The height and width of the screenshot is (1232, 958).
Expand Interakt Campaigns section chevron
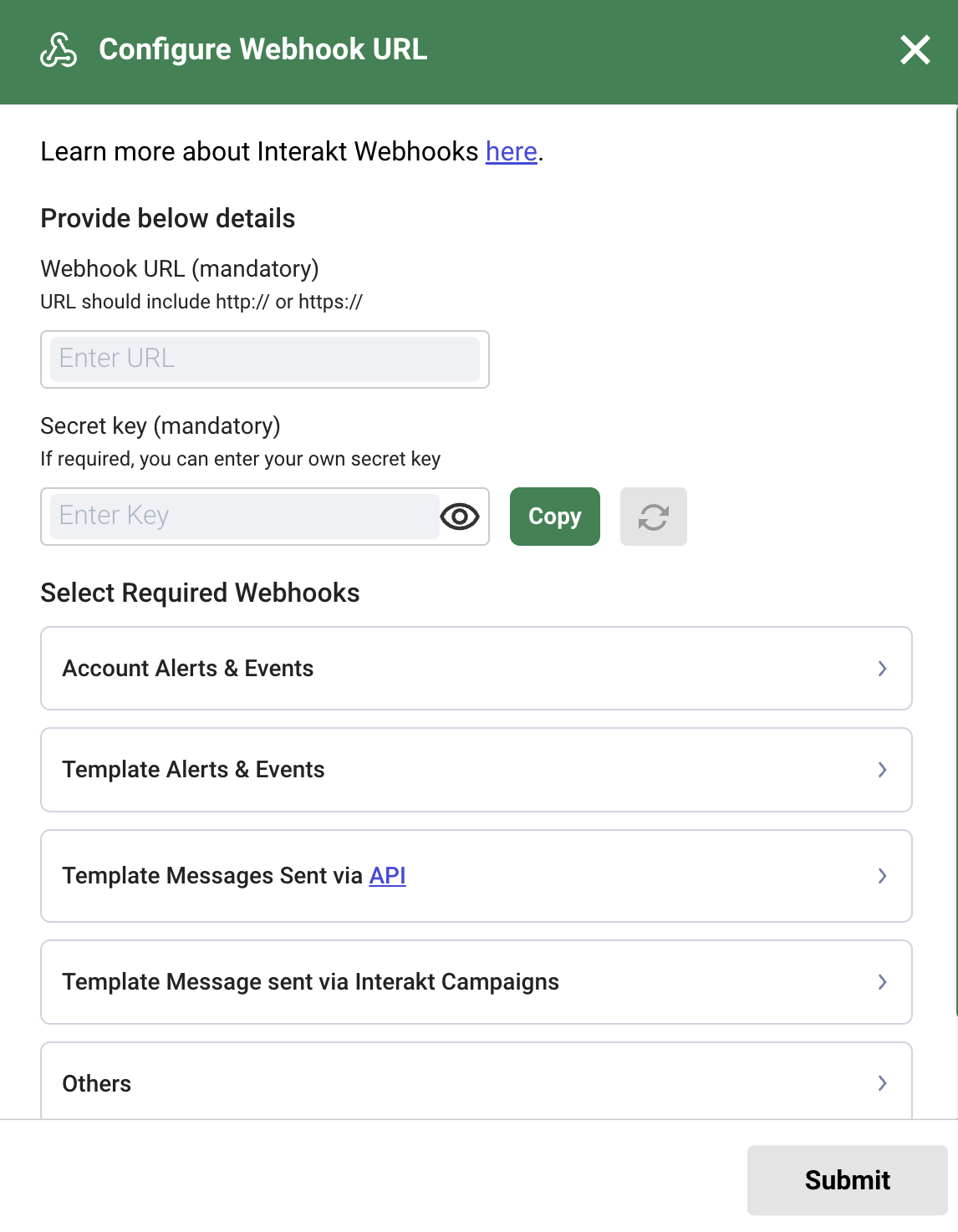point(882,982)
